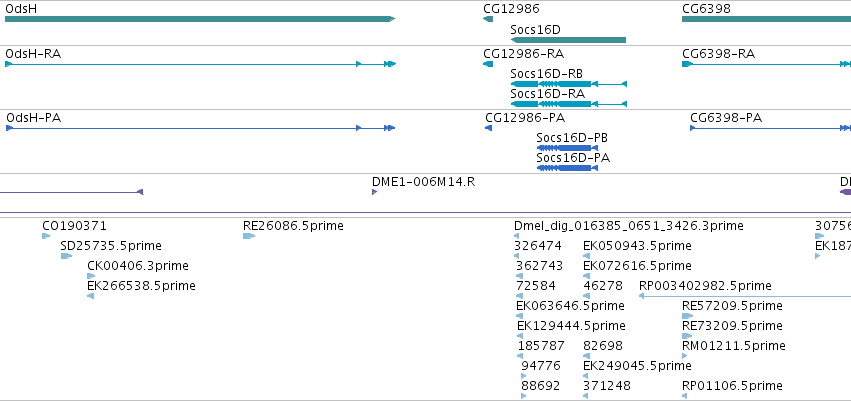This screenshot has width=851, height=401.
Task: Click feature 72584
Action: coord(519,296)
